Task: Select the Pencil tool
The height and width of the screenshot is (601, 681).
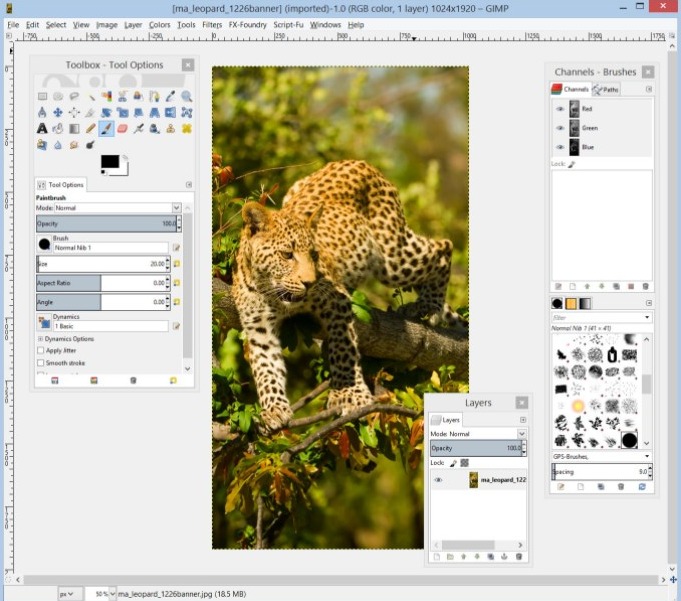Action: click(x=90, y=128)
